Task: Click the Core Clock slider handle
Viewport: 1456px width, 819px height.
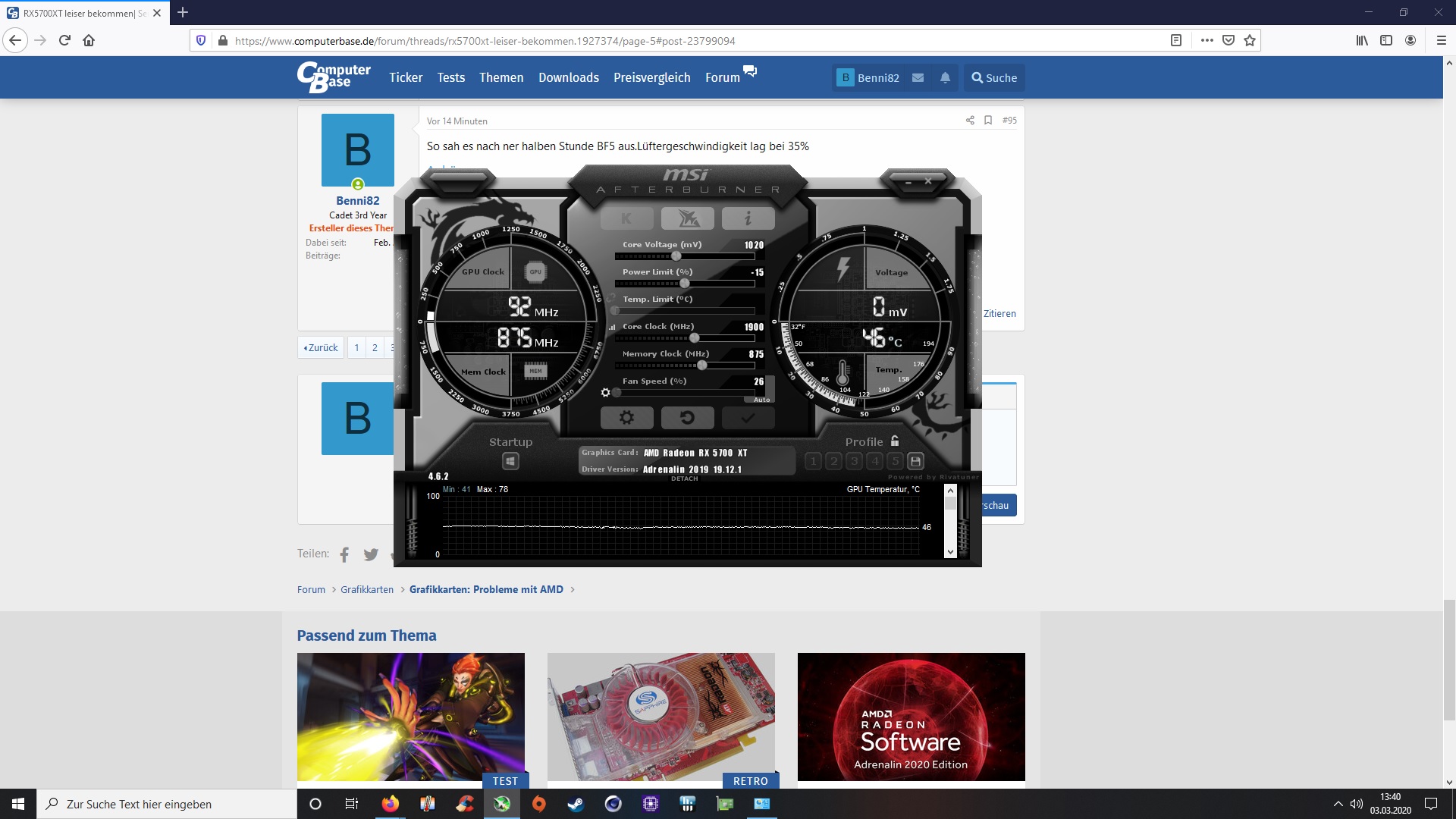Action: tap(694, 338)
